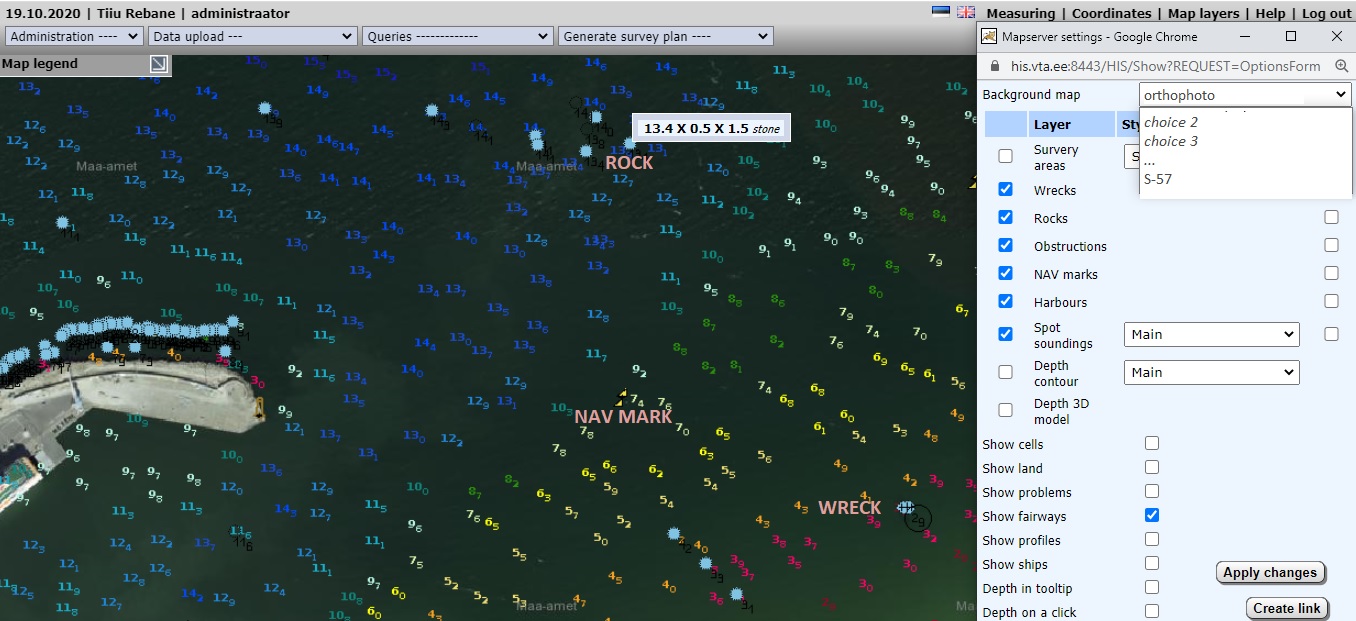Switch language with the Estonian flag icon
The width and height of the screenshot is (1356, 621).
click(x=940, y=13)
